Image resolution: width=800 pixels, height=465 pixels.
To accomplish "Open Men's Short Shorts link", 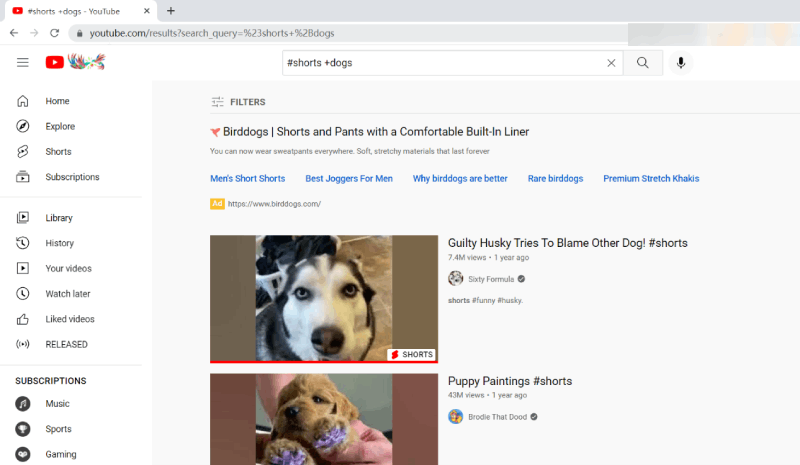I will 247,179.
